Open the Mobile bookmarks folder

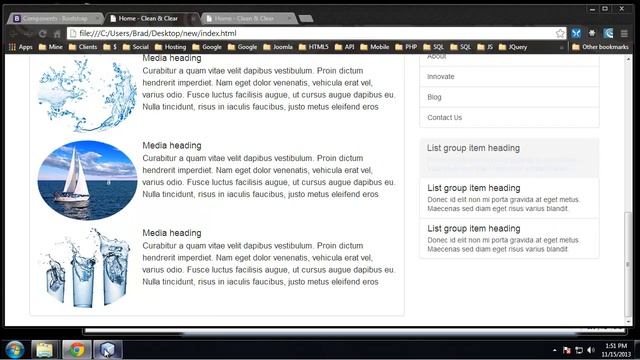375,47
